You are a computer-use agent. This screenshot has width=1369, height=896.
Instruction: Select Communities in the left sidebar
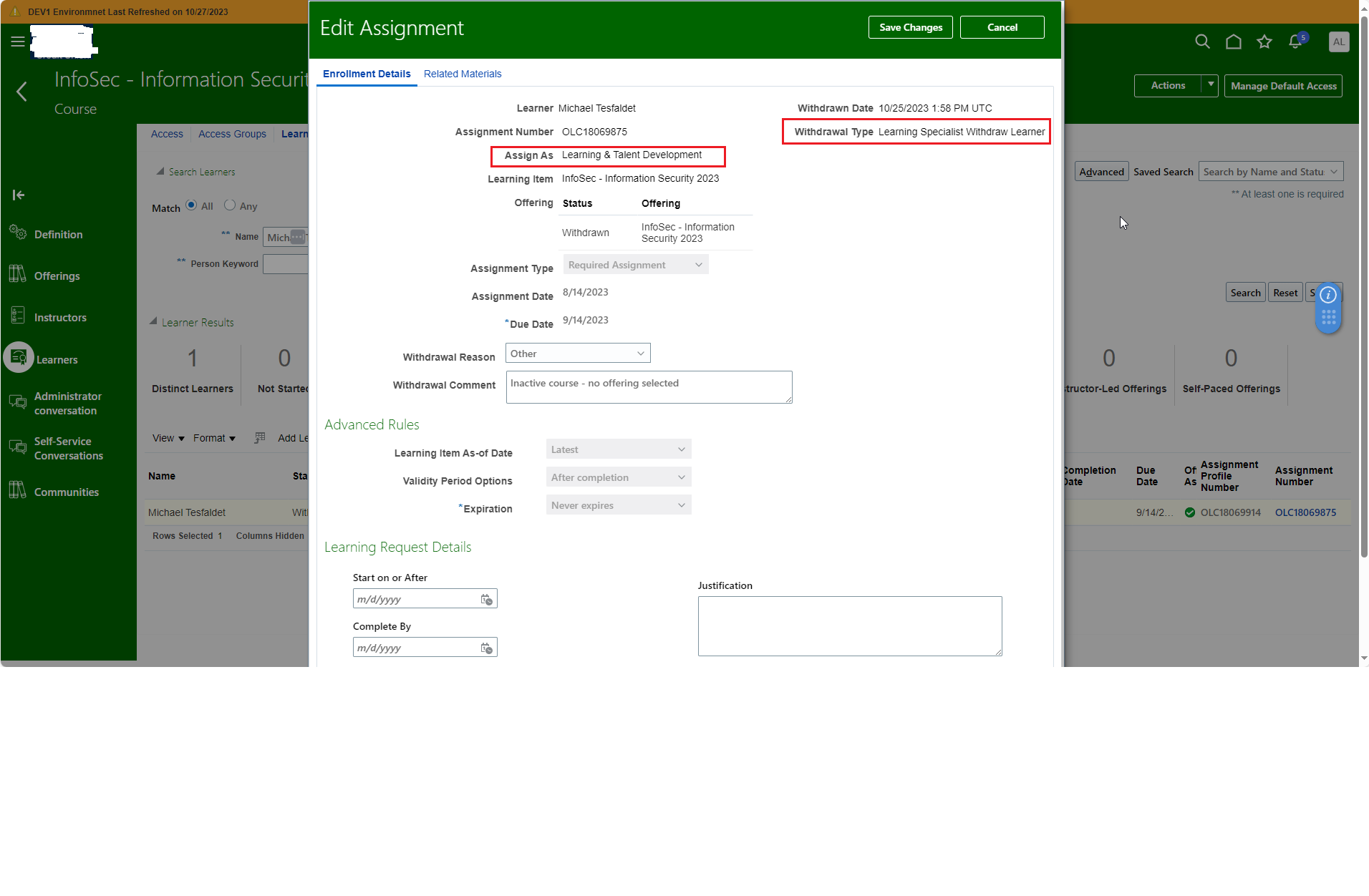(x=66, y=492)
